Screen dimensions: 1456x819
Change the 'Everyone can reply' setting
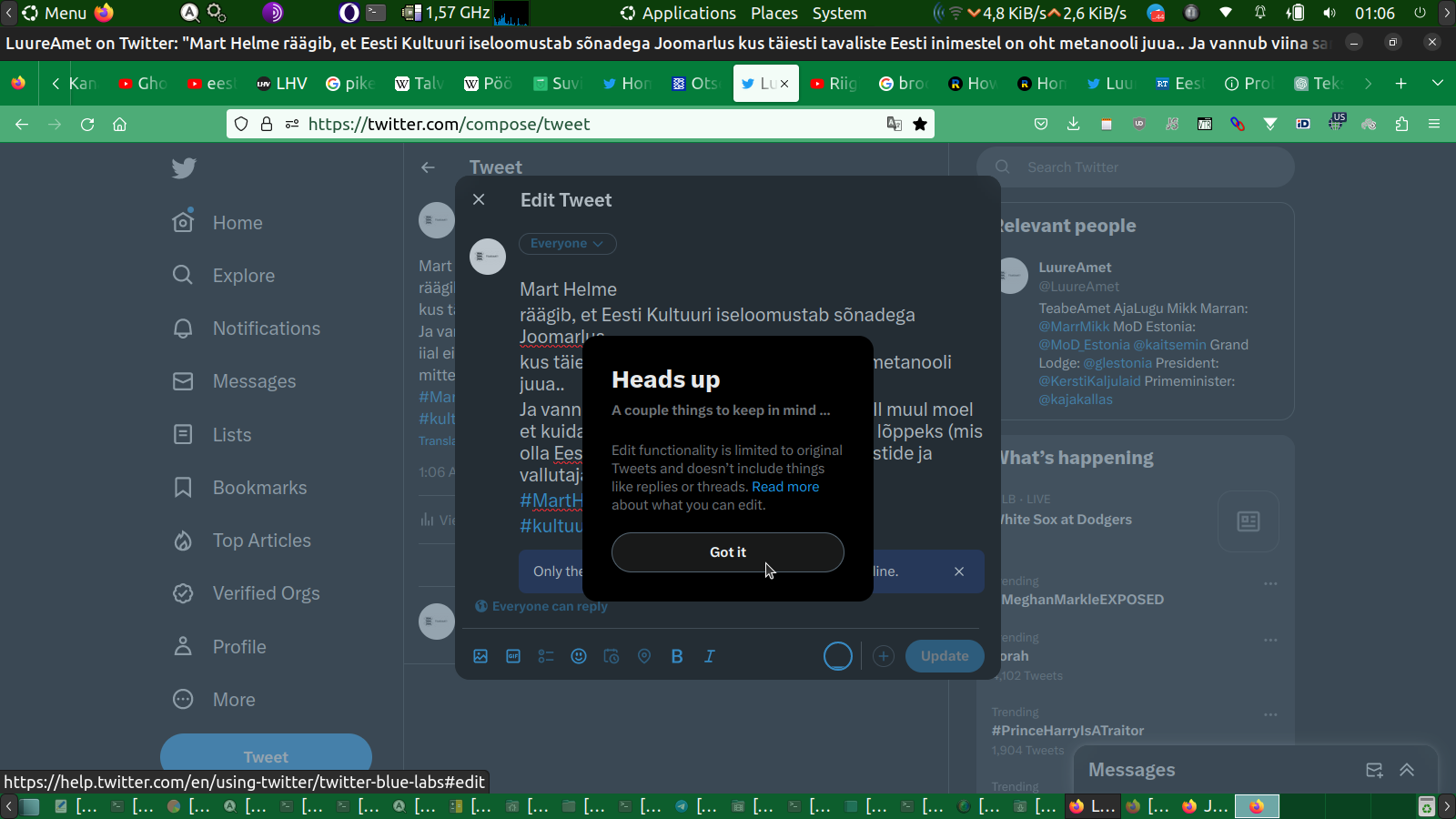pos(541,606)
